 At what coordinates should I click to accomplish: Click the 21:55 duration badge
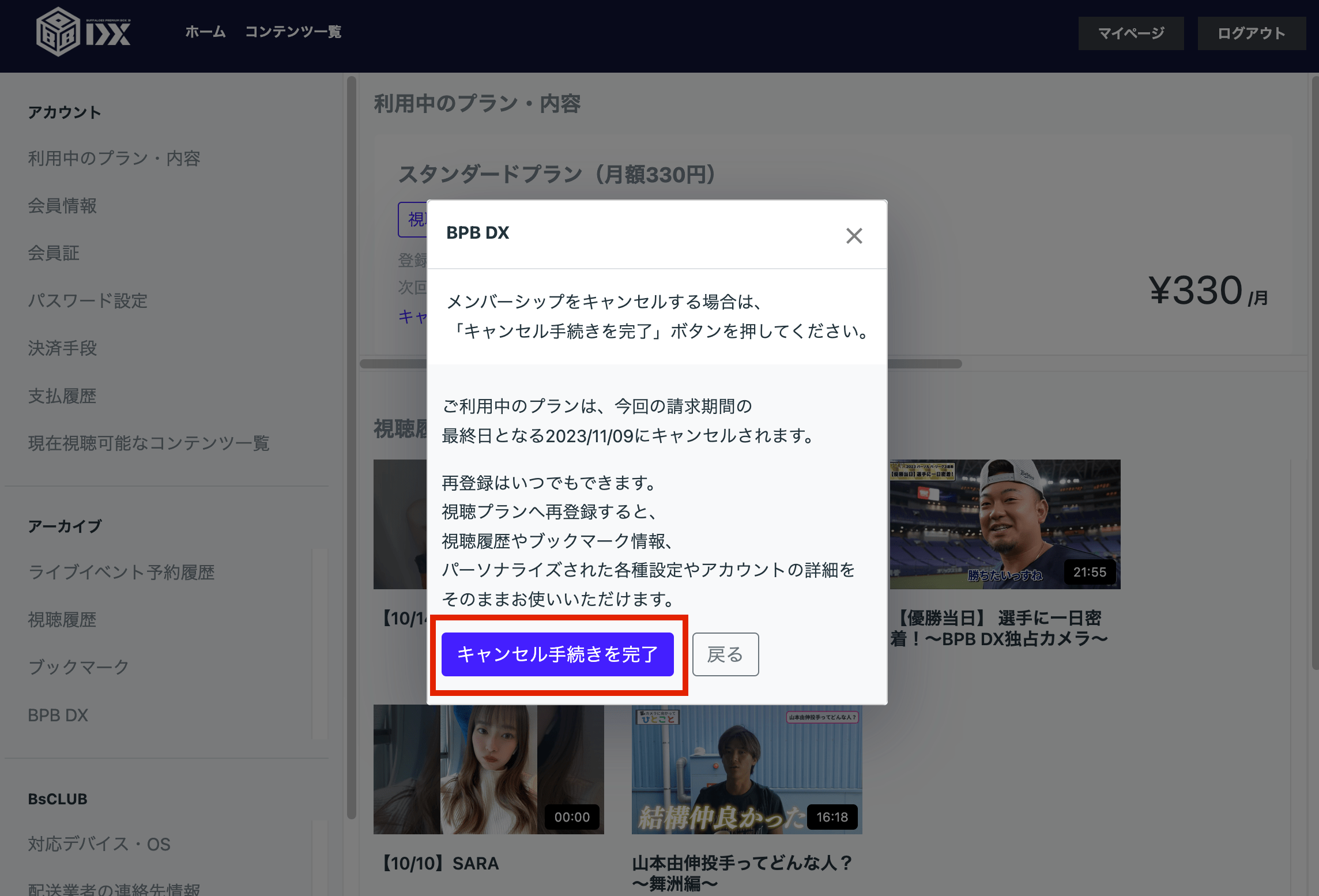pyautogui.click(x=1090, y=572)
